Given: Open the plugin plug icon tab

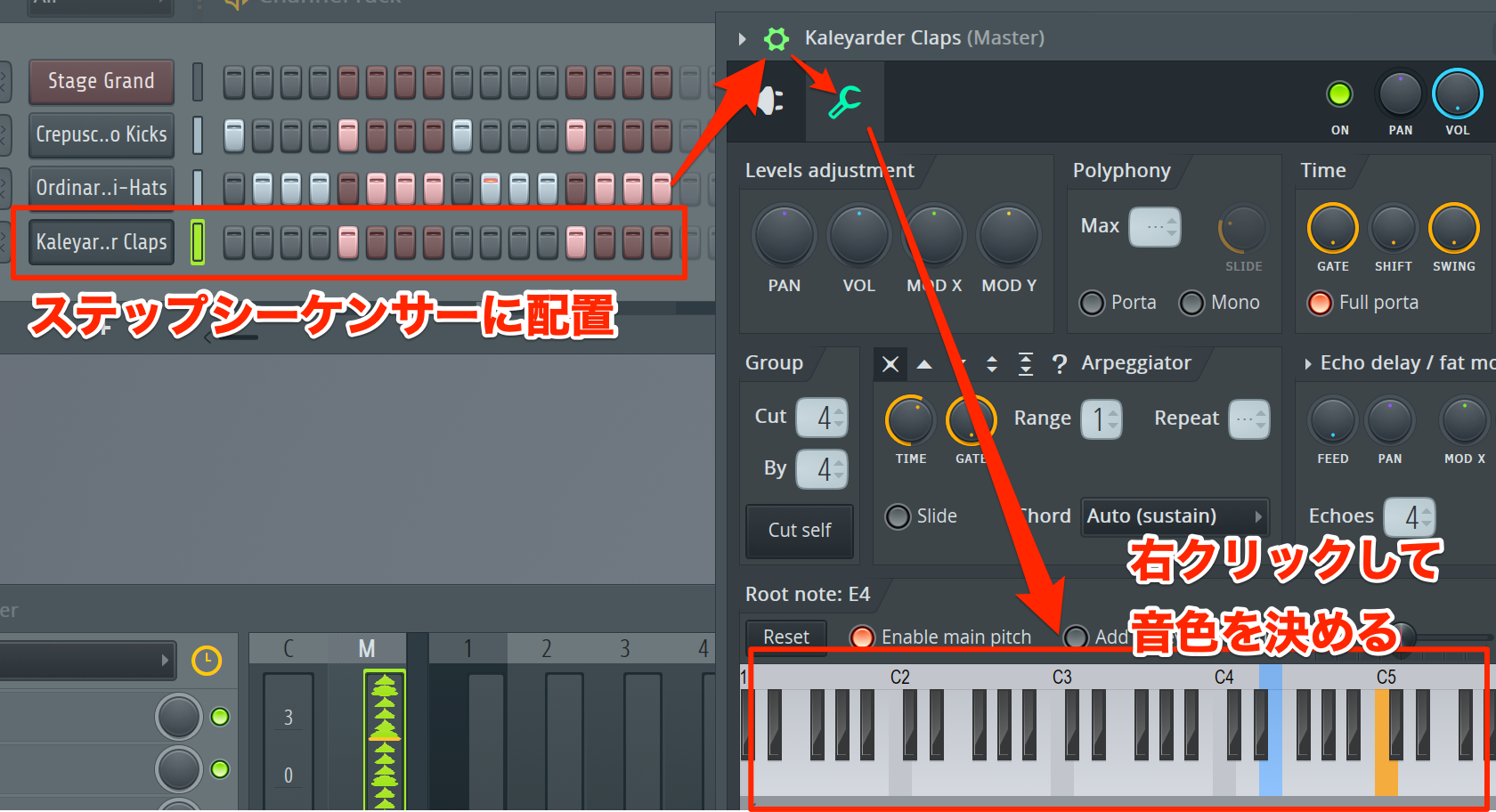Looking at the screenshot, I should coord(769,101).
